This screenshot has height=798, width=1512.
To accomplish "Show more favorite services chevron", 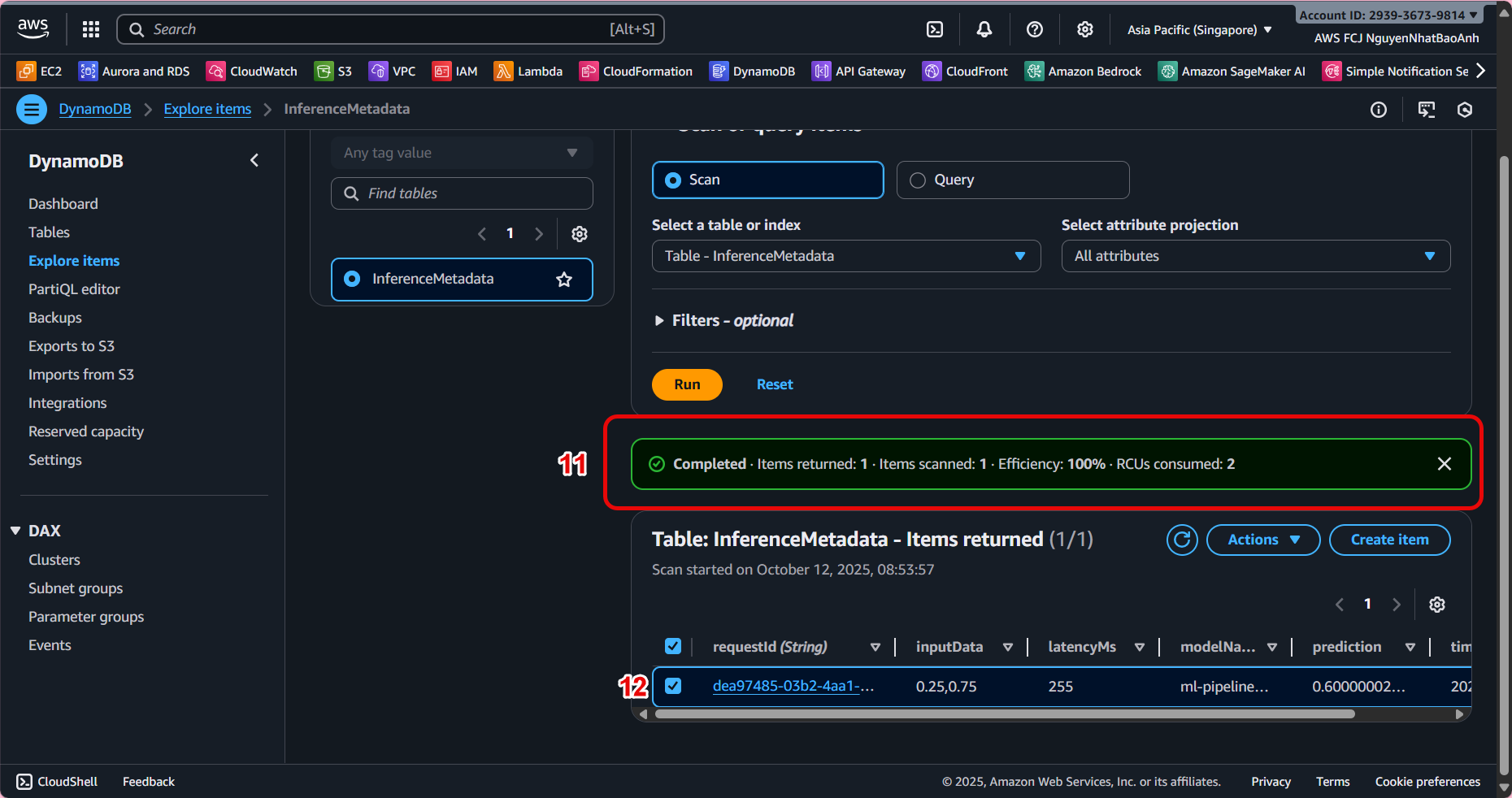I will pyautogui.click(x=1481, y=72).
